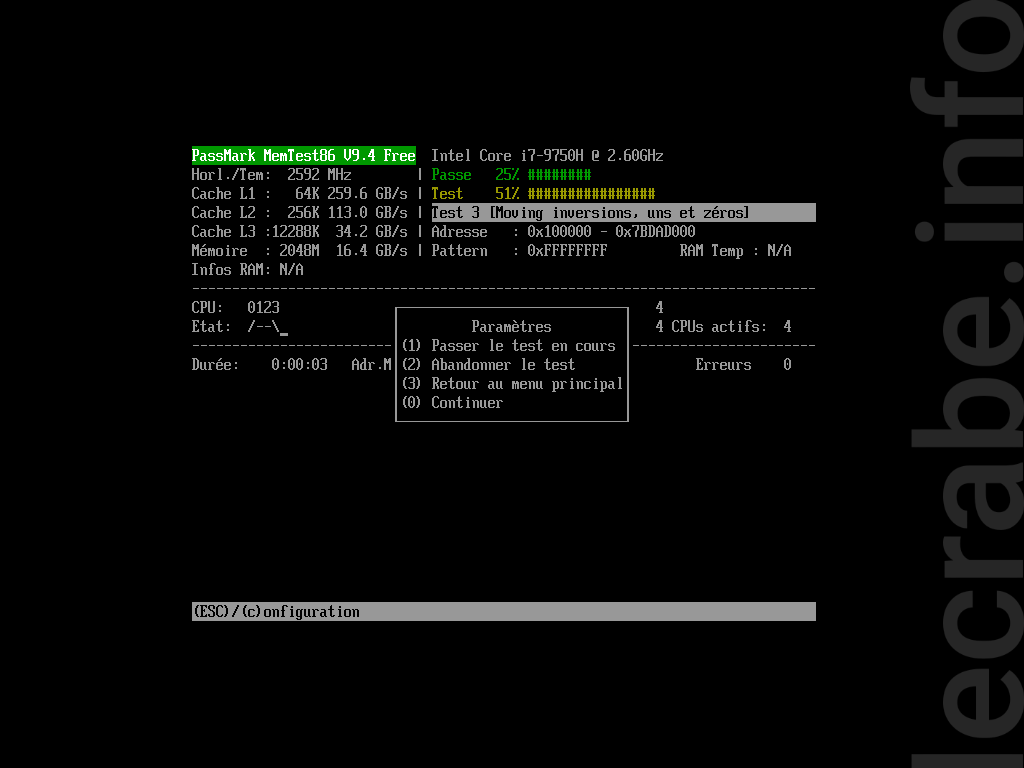Viewport: 1024px width, 768px height.
Task: Click the yellow Test 51% progress bar
Action: tap(543, 193)
